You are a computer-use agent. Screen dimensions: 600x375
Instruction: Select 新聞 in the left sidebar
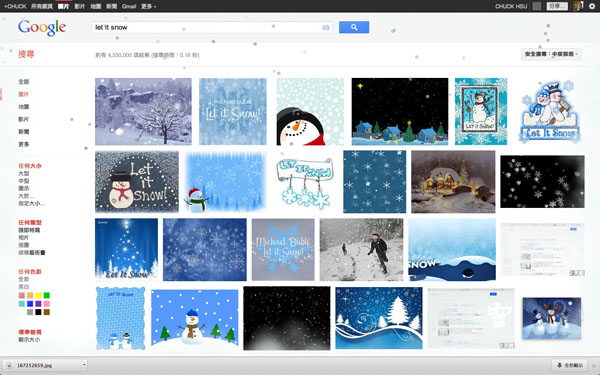24,132
